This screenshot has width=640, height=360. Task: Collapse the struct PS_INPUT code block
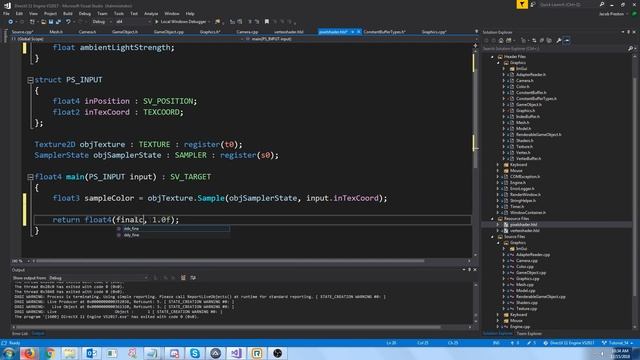(30, 80)
